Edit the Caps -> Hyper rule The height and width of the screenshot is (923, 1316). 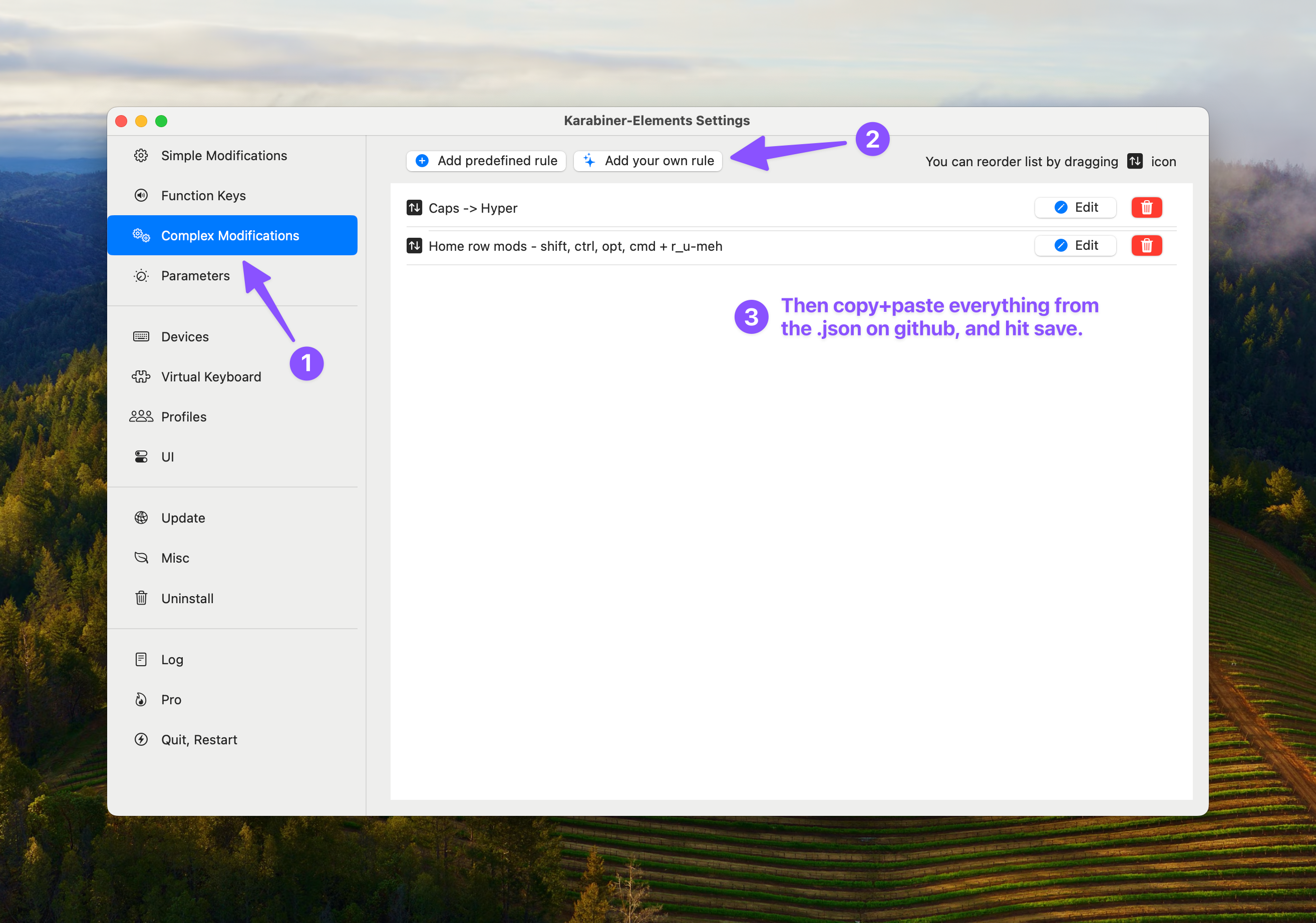(1075, 207)
